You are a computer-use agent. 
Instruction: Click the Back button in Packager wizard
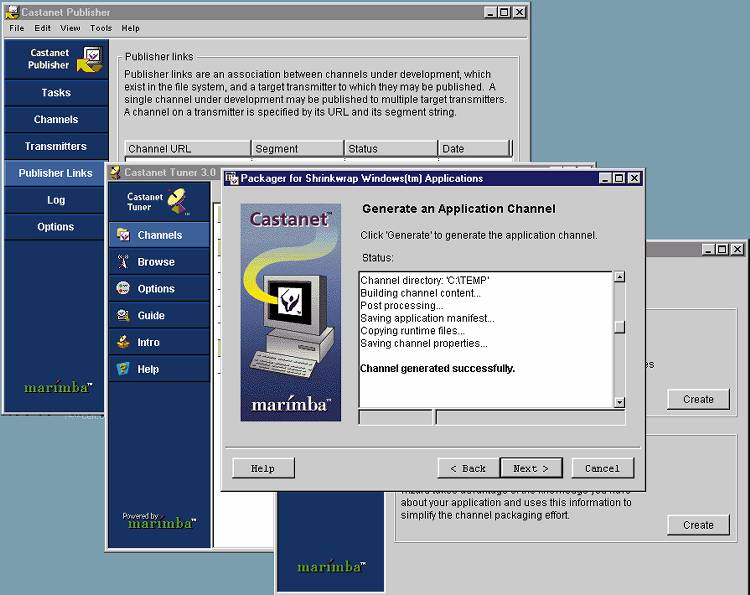click(x=468, y=468)
